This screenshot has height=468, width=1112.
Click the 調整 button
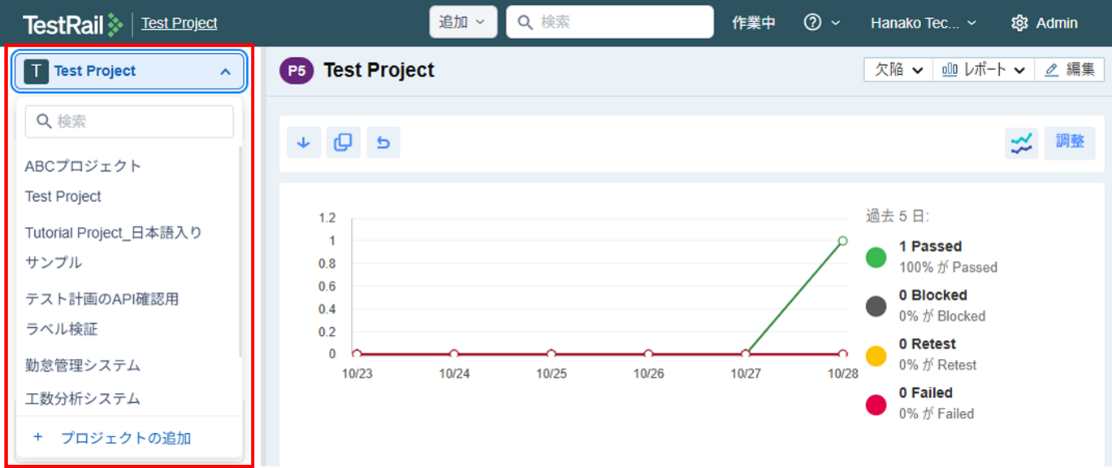tap(1069, 143)
